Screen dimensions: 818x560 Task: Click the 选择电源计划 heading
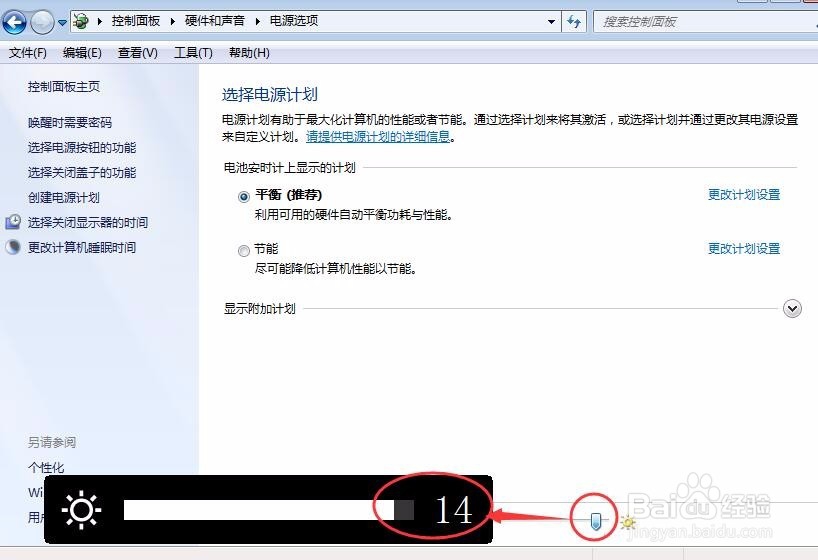click(x=270, y=95)
